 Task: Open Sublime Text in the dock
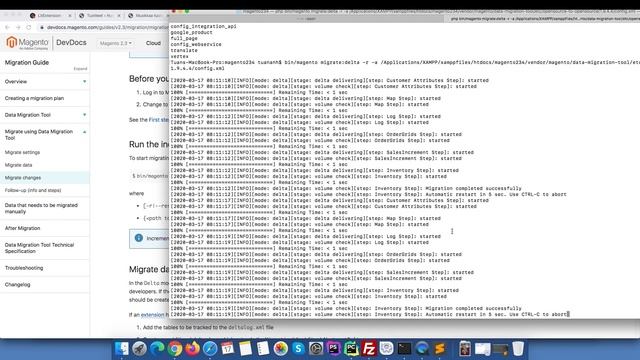point(440,349)
